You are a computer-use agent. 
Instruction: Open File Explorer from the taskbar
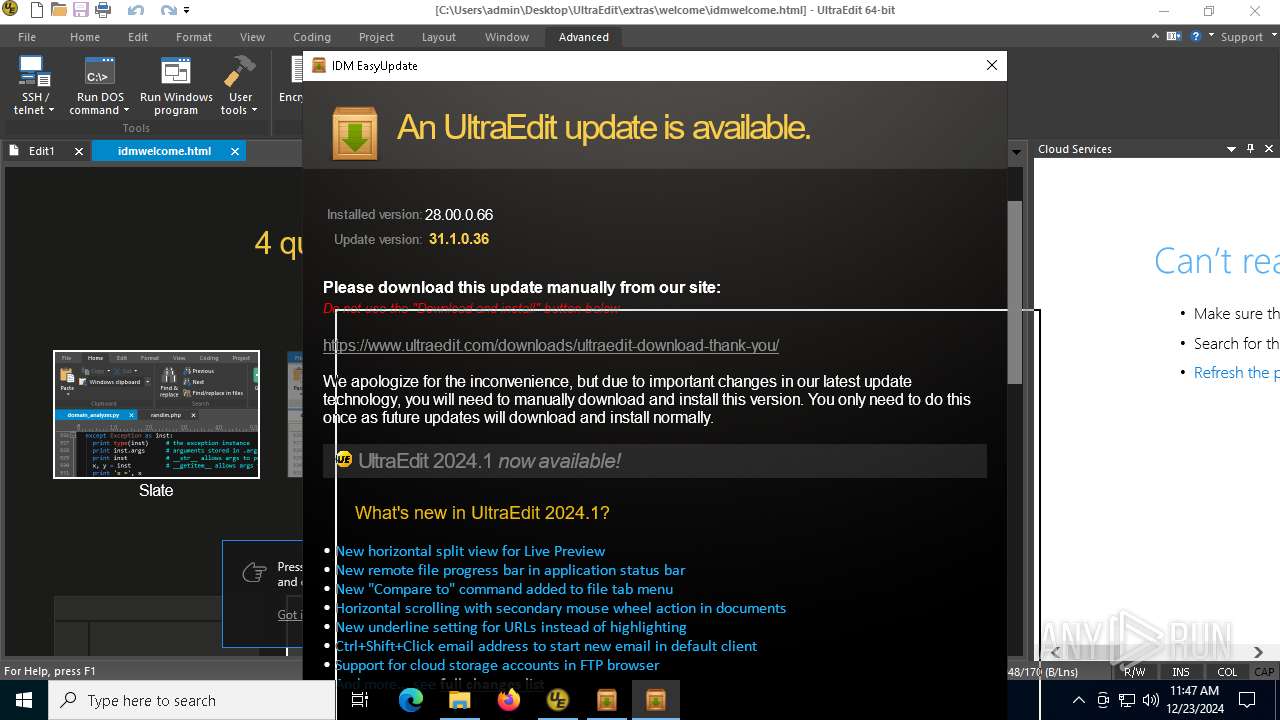click(460, 700)
